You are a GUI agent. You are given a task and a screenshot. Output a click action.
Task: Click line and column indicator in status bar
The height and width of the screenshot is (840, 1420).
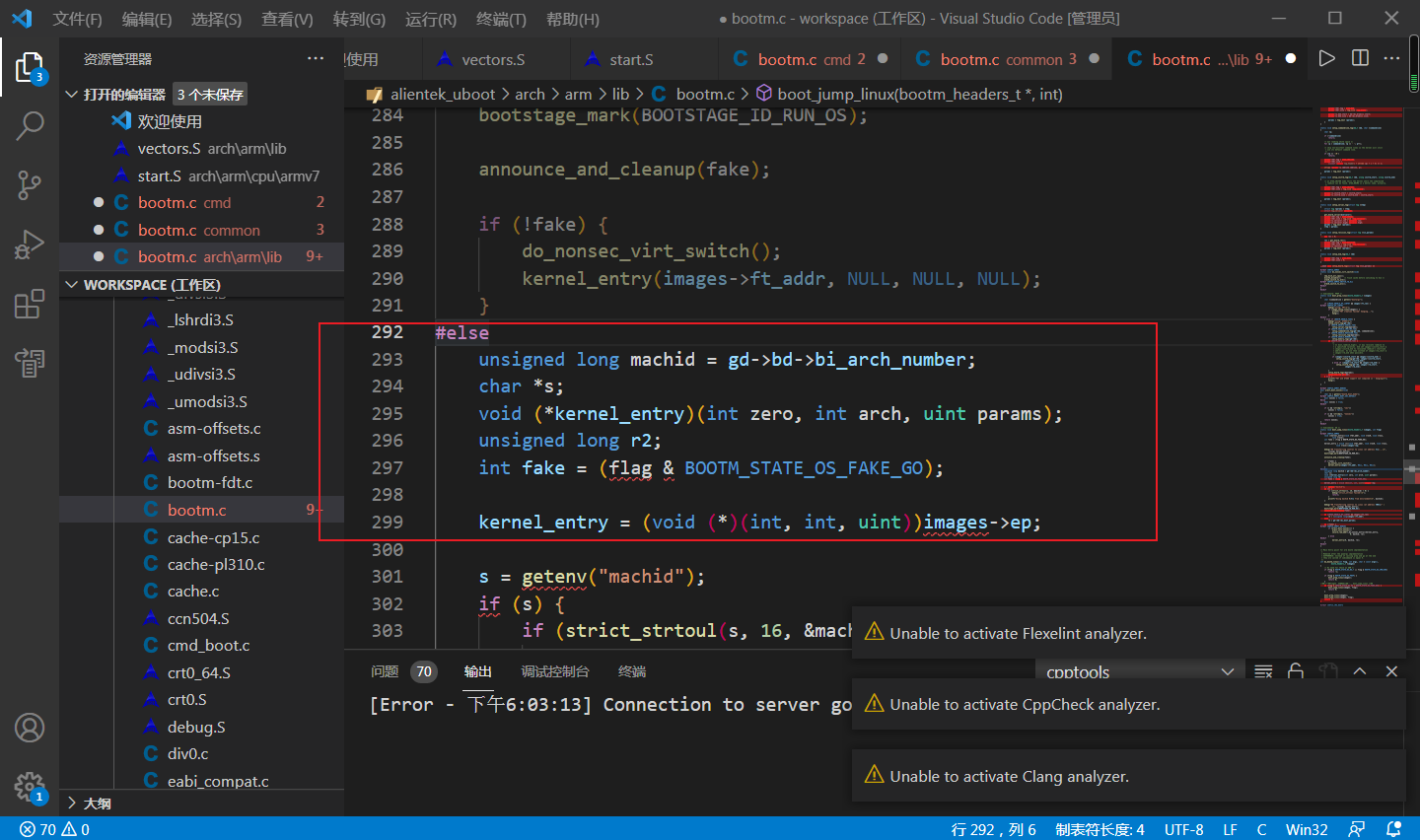point(993,829)
